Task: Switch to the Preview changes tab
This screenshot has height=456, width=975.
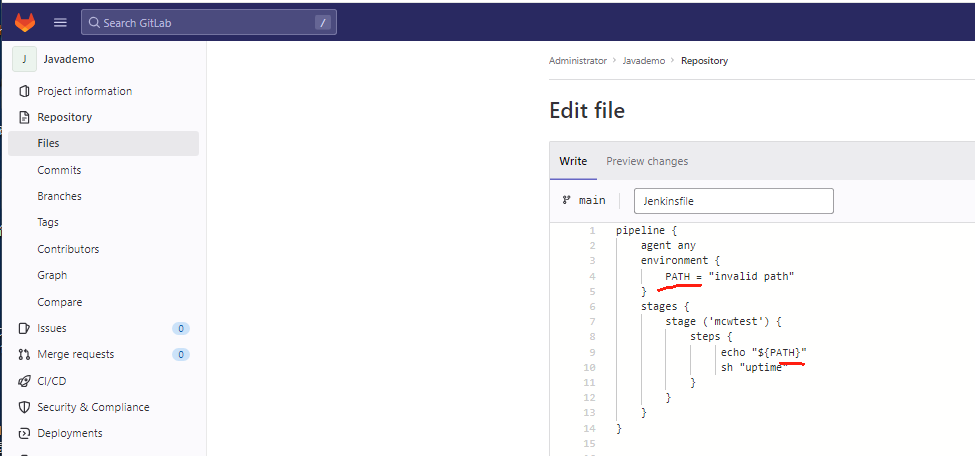Action: [x=647, y=161]
